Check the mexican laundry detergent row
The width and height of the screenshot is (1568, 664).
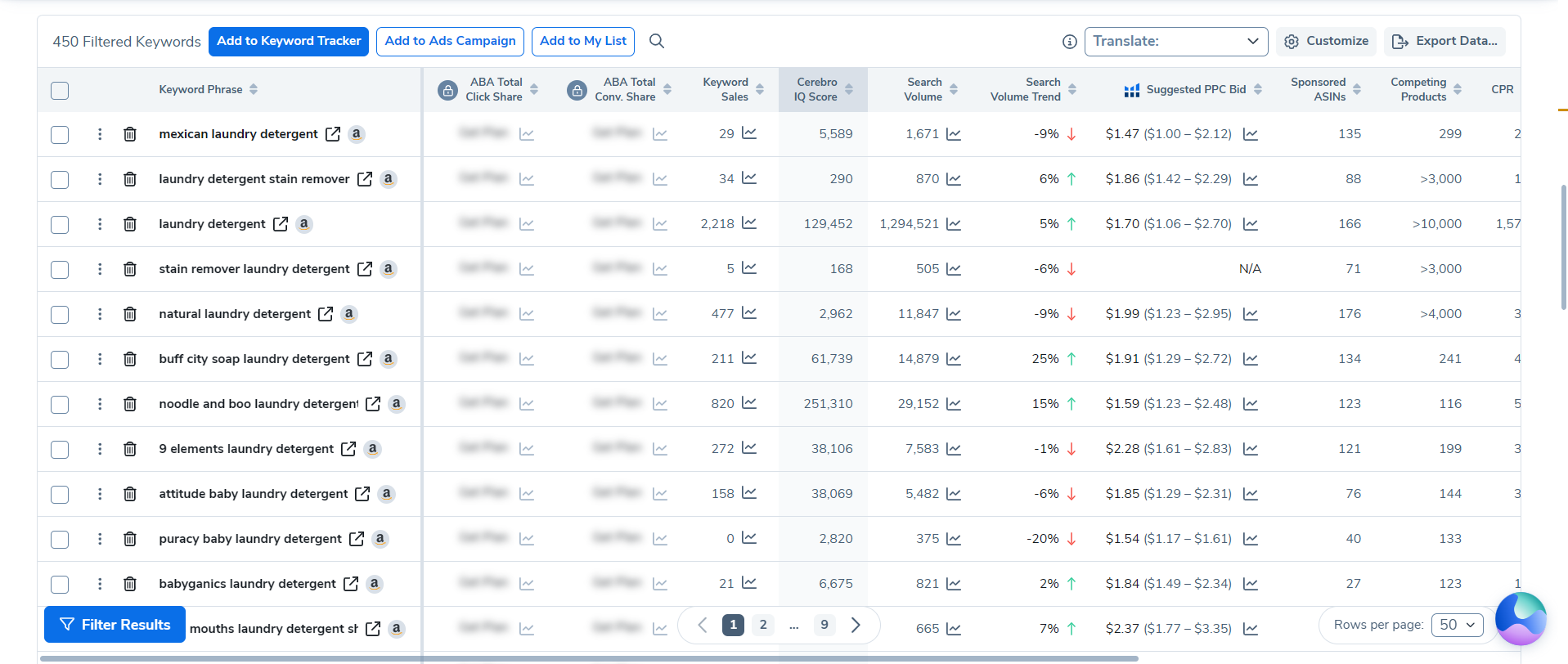60,134
